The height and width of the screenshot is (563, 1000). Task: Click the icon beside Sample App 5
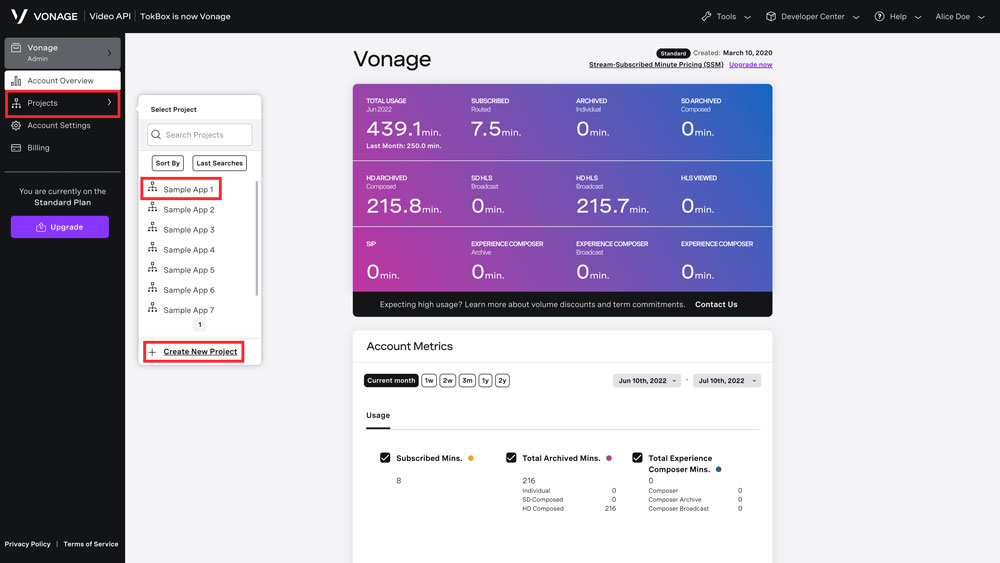152,268
